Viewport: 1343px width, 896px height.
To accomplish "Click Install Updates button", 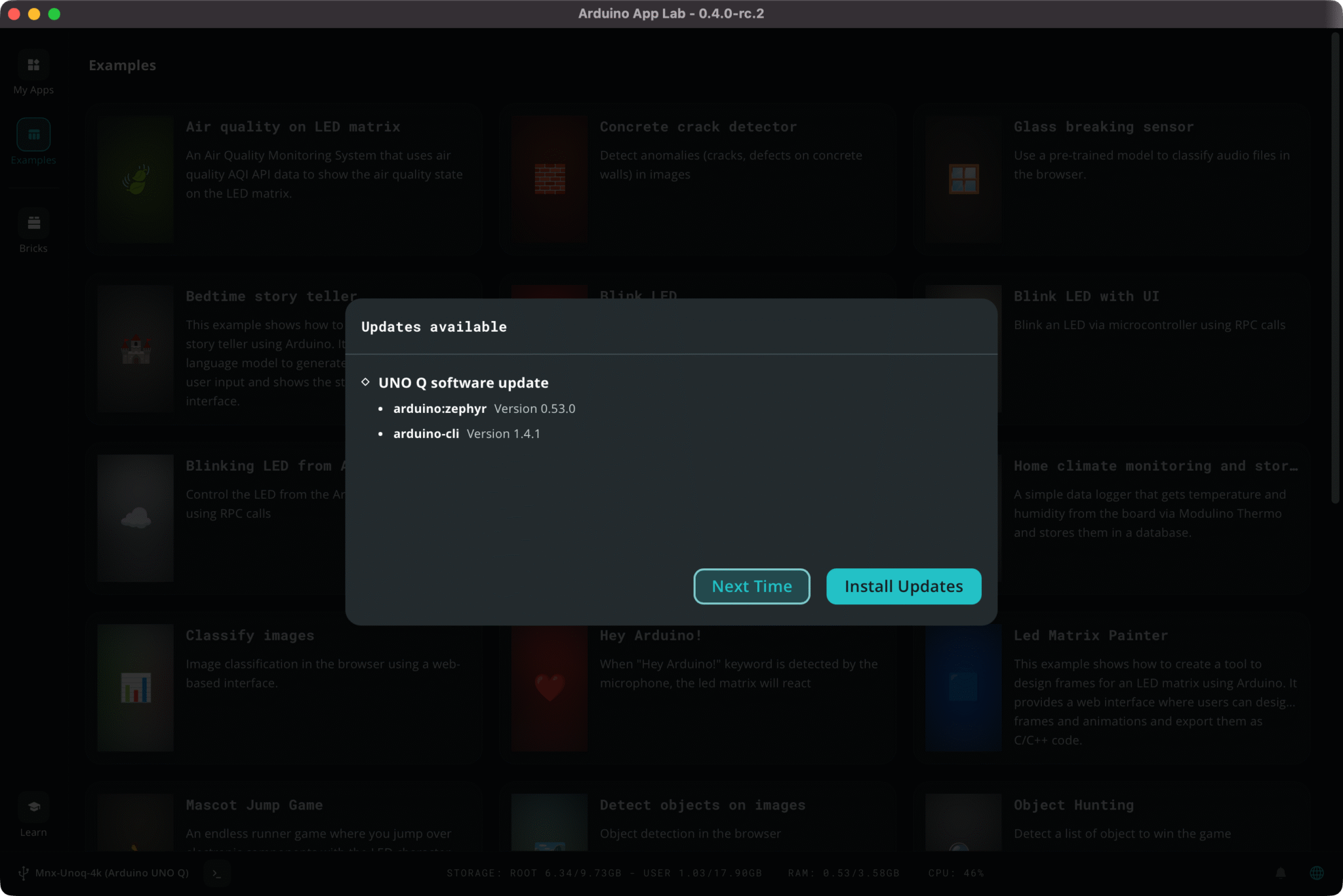I will tap(903, 586).
